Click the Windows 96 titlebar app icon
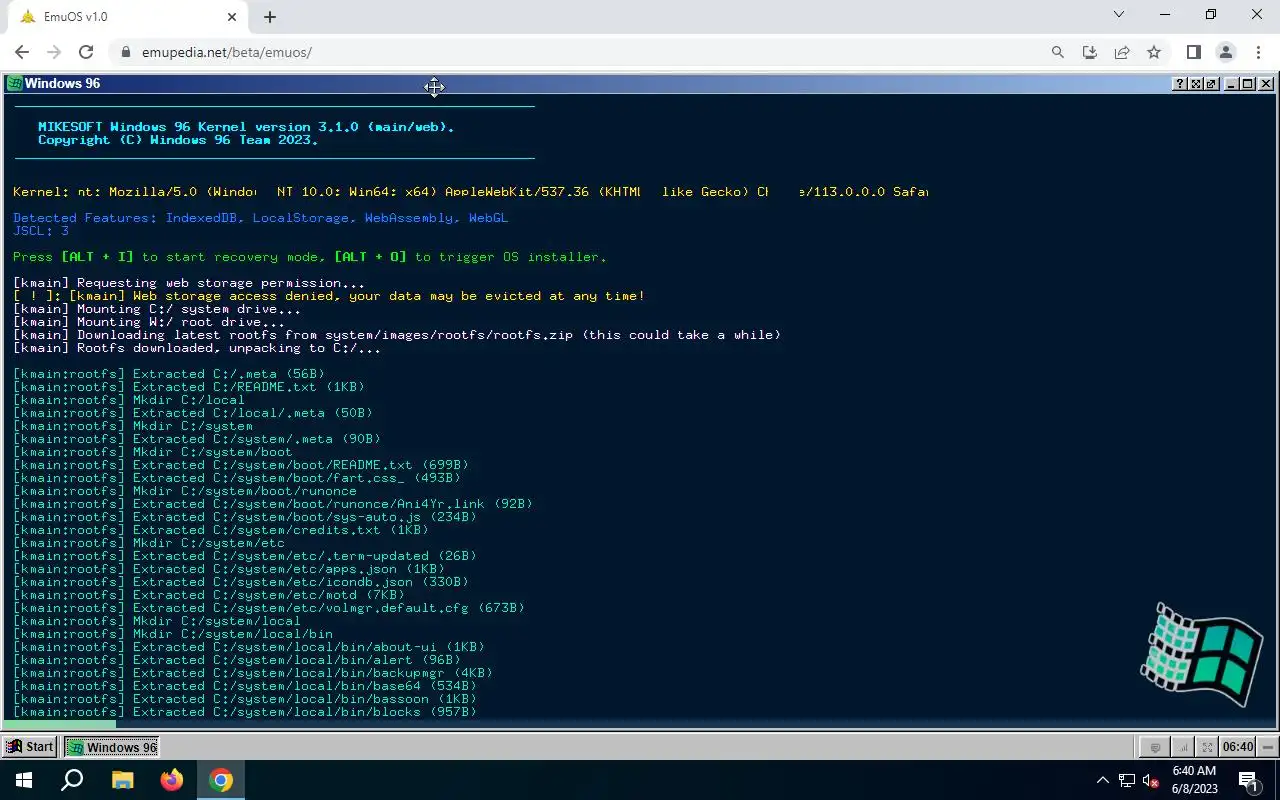1280x800 pixels. 14,84
